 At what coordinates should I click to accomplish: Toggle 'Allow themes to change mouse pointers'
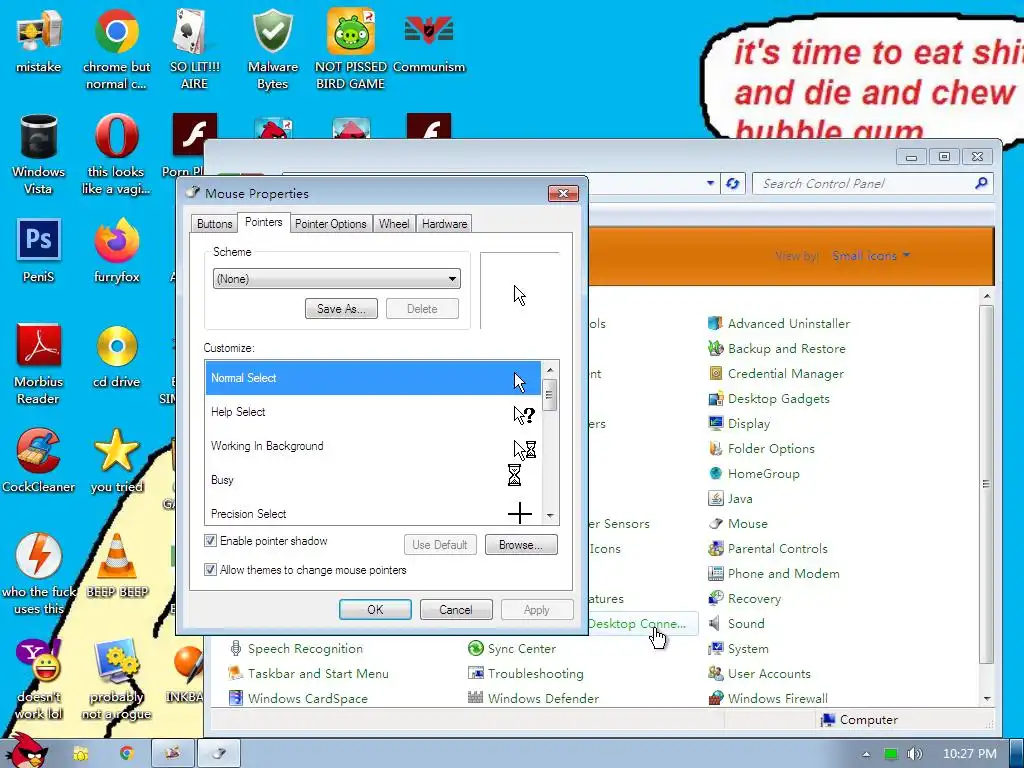(x=210, y=569)
